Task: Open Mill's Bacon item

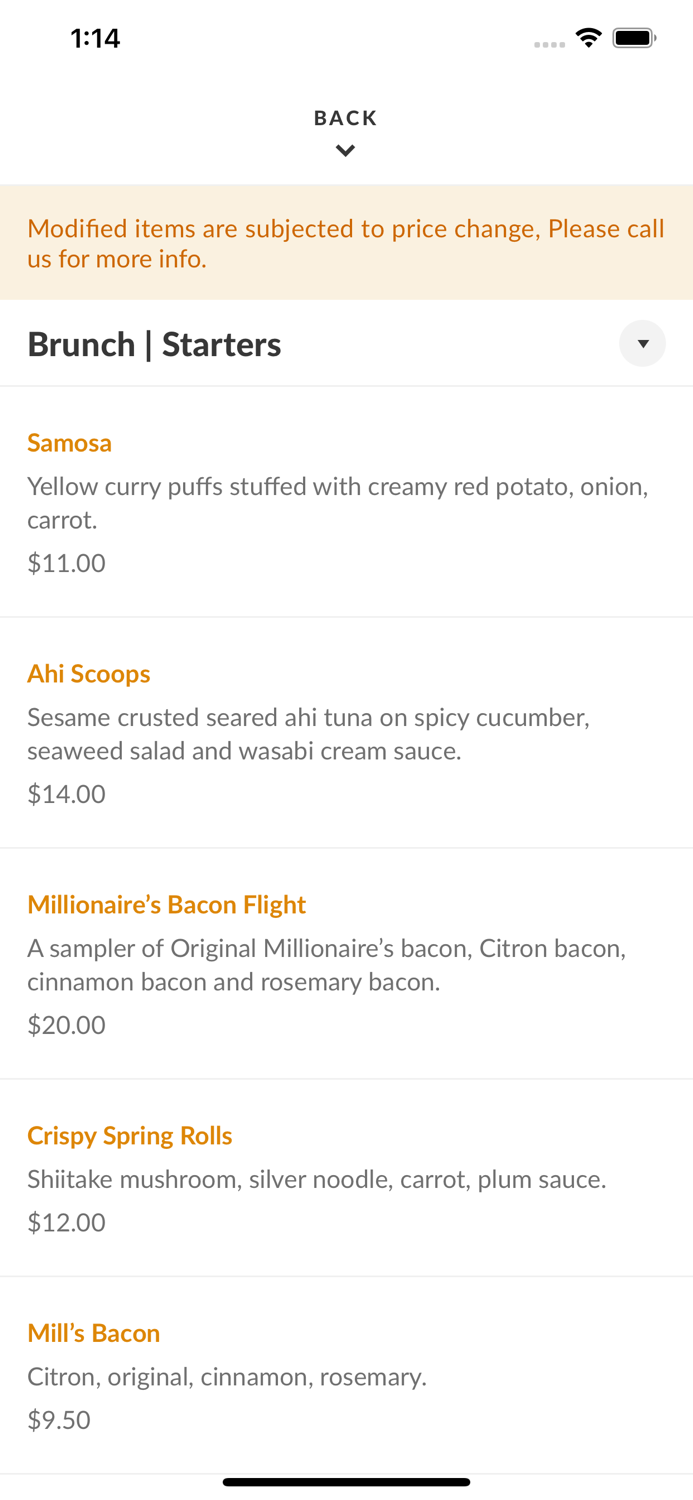Action: [93, 1333]
